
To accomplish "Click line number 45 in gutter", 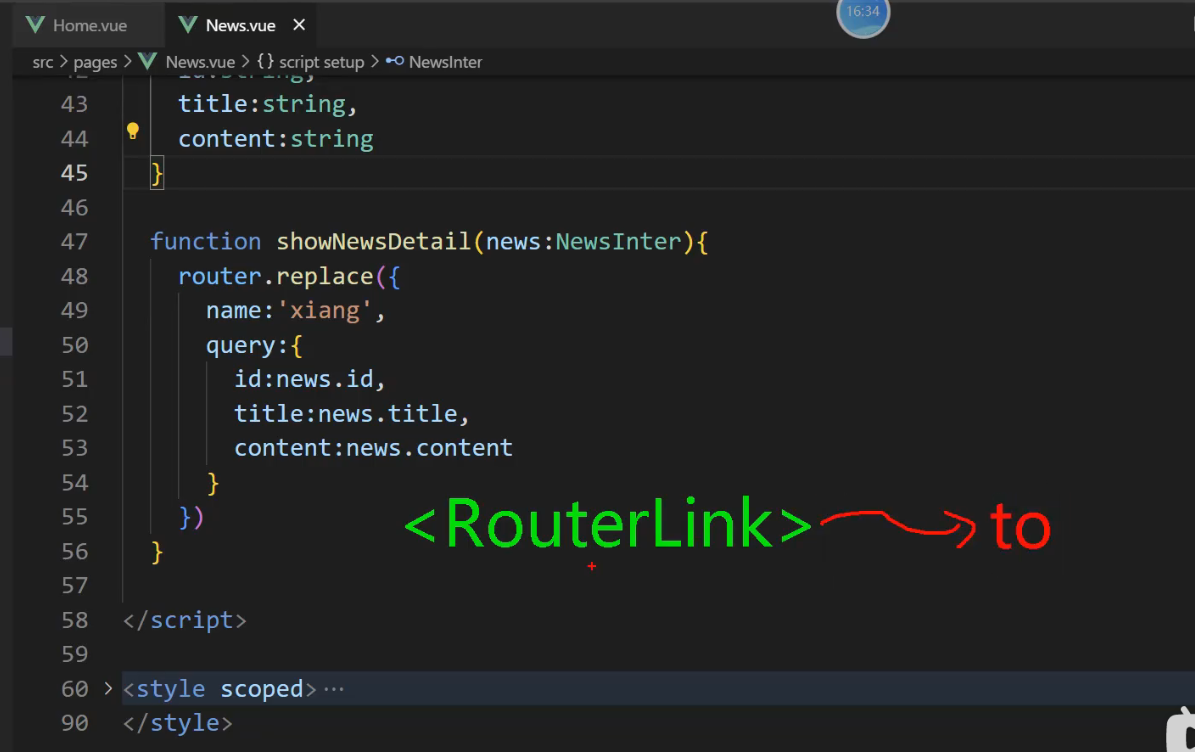I will pos(74,173).
